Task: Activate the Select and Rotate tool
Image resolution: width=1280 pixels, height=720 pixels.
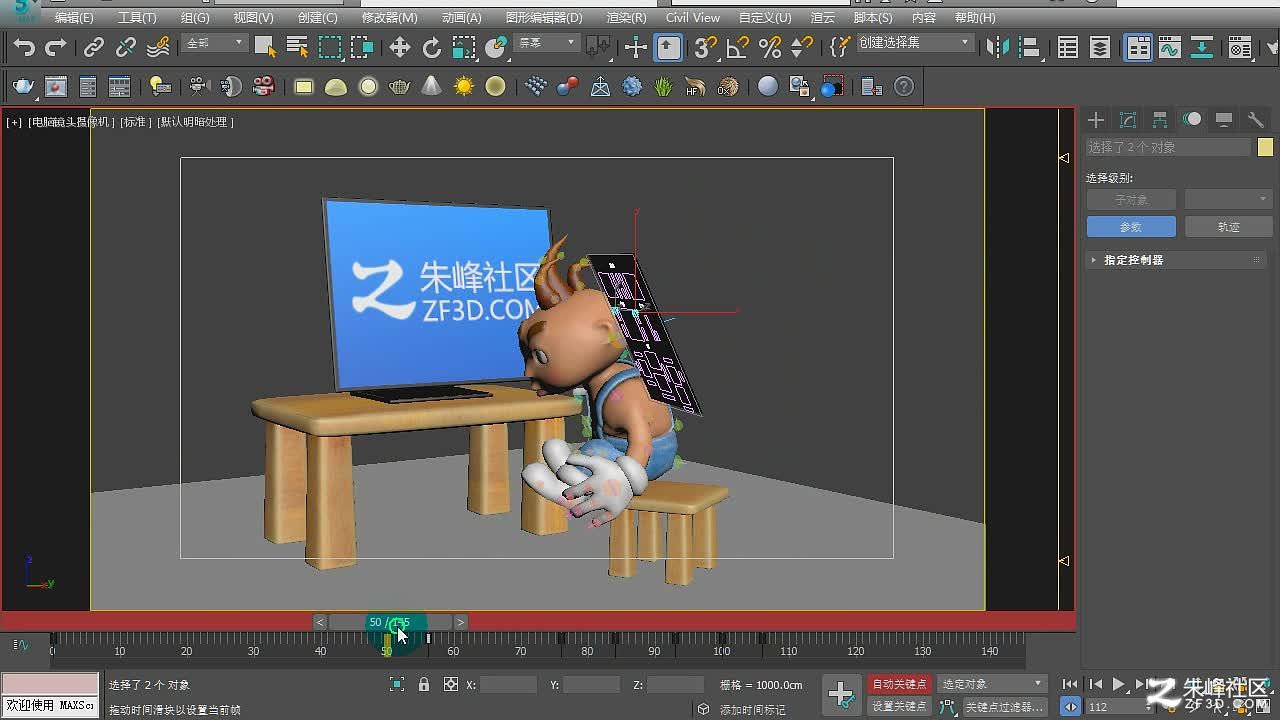Action: point(432,47)
